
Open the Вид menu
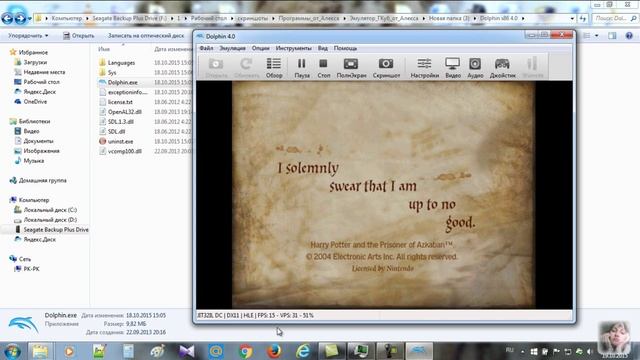[322, 48]
